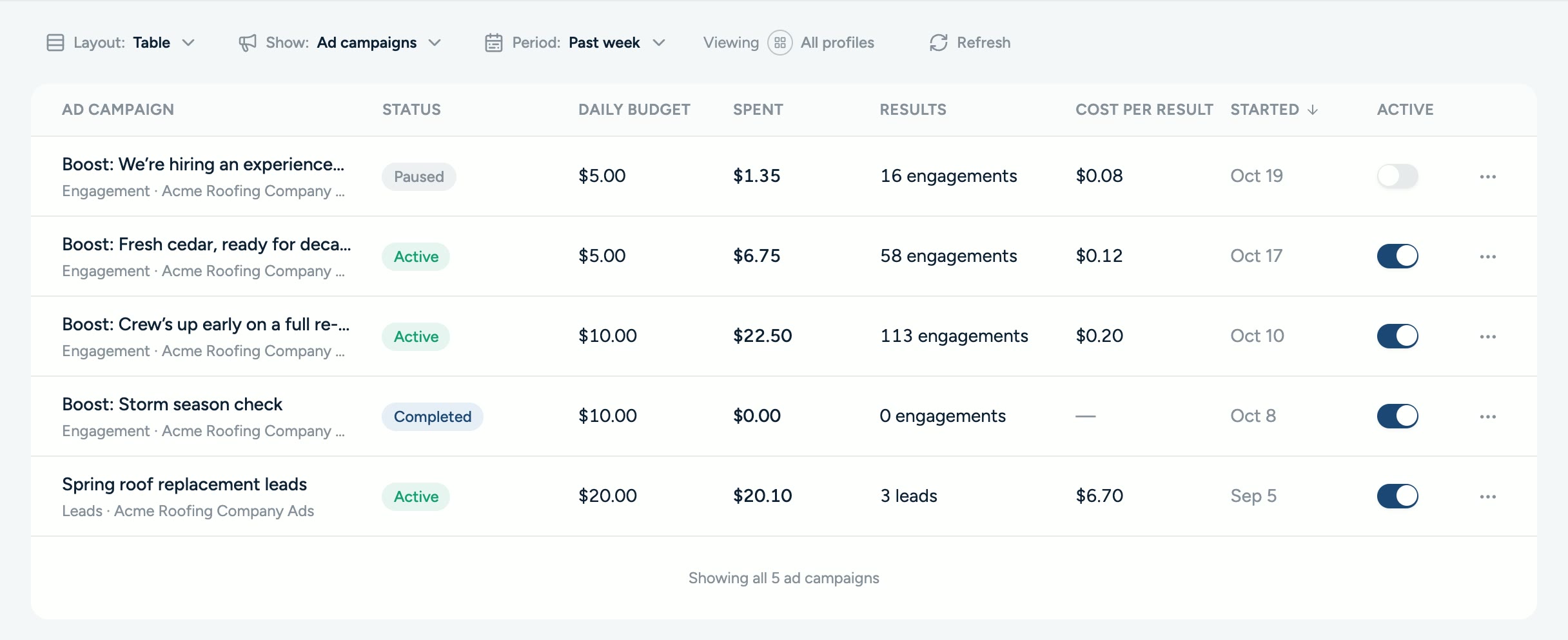Sort by the Results column header
Image resolution: width=1568 pixels, height=640 pixels.
click(913, 110)
